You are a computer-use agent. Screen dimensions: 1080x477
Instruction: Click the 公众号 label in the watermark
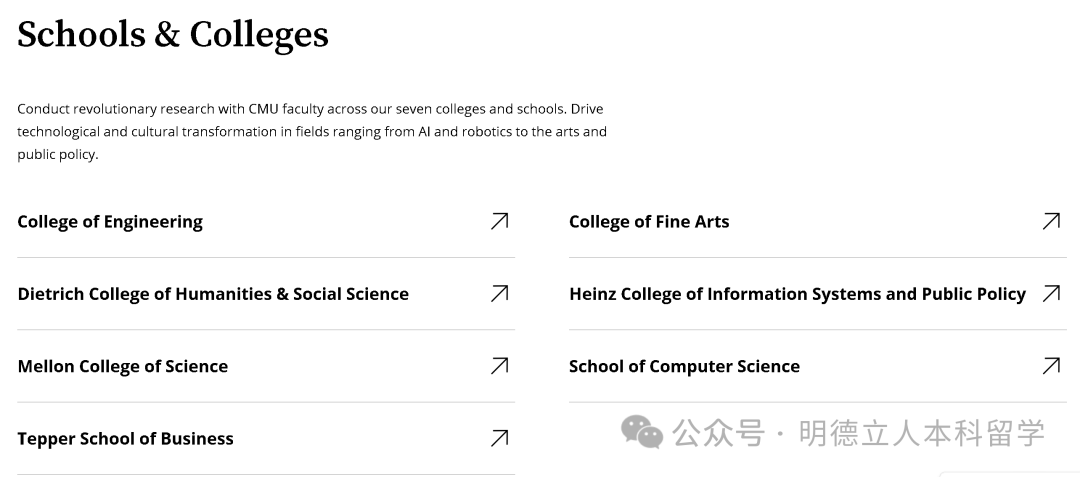pos(718,433)
